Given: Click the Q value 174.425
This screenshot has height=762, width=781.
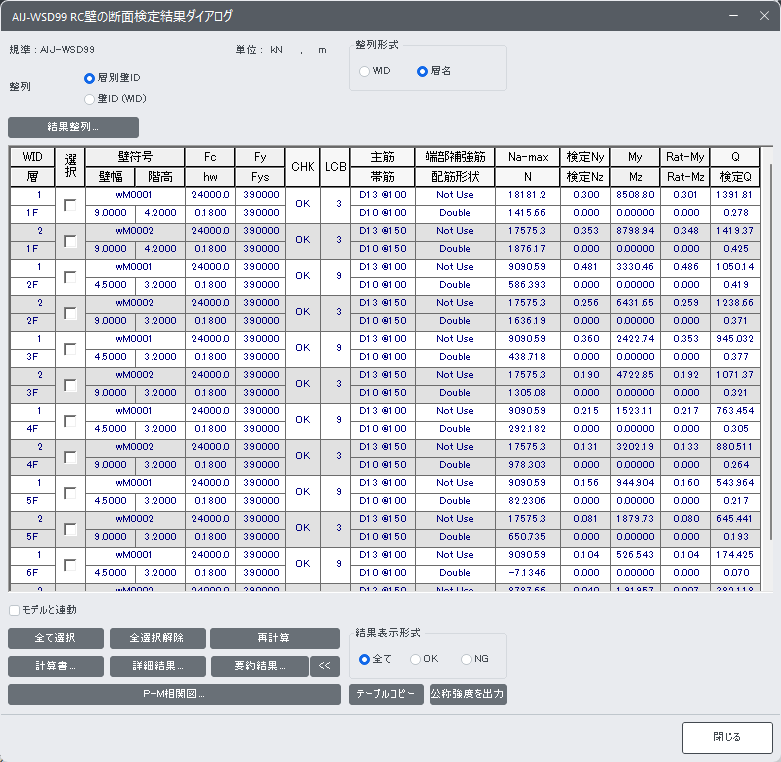Looking at the screenshot, I should [735, 555].
